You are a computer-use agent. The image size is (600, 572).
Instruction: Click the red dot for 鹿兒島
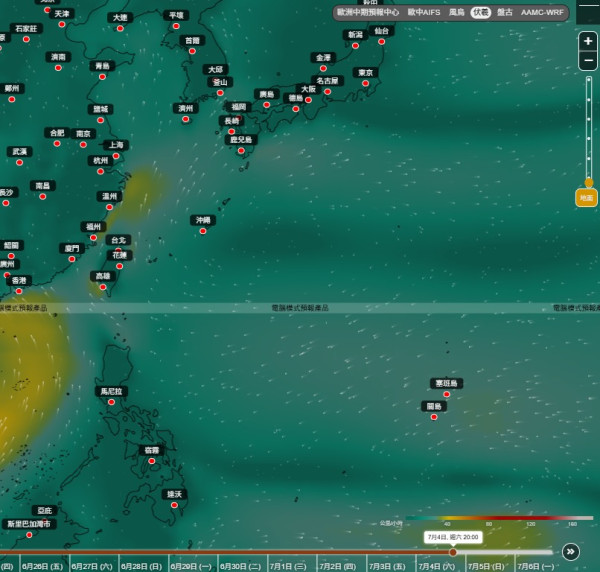241,151
